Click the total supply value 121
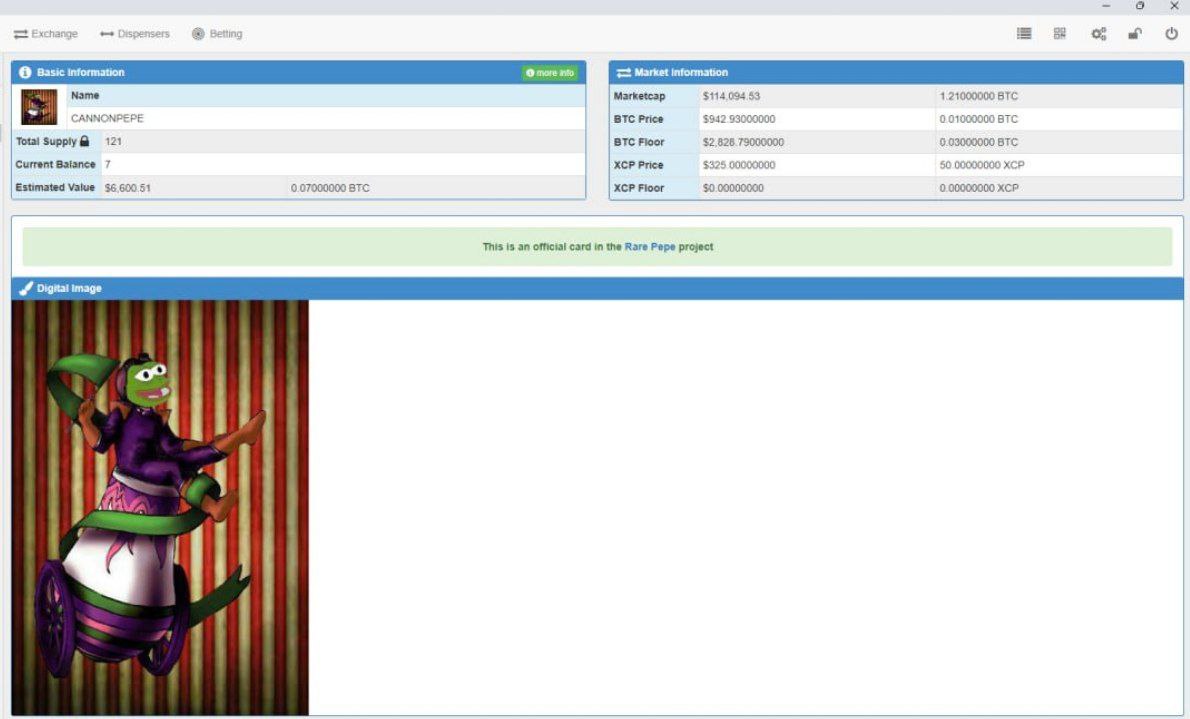 (x=113, y=141)
